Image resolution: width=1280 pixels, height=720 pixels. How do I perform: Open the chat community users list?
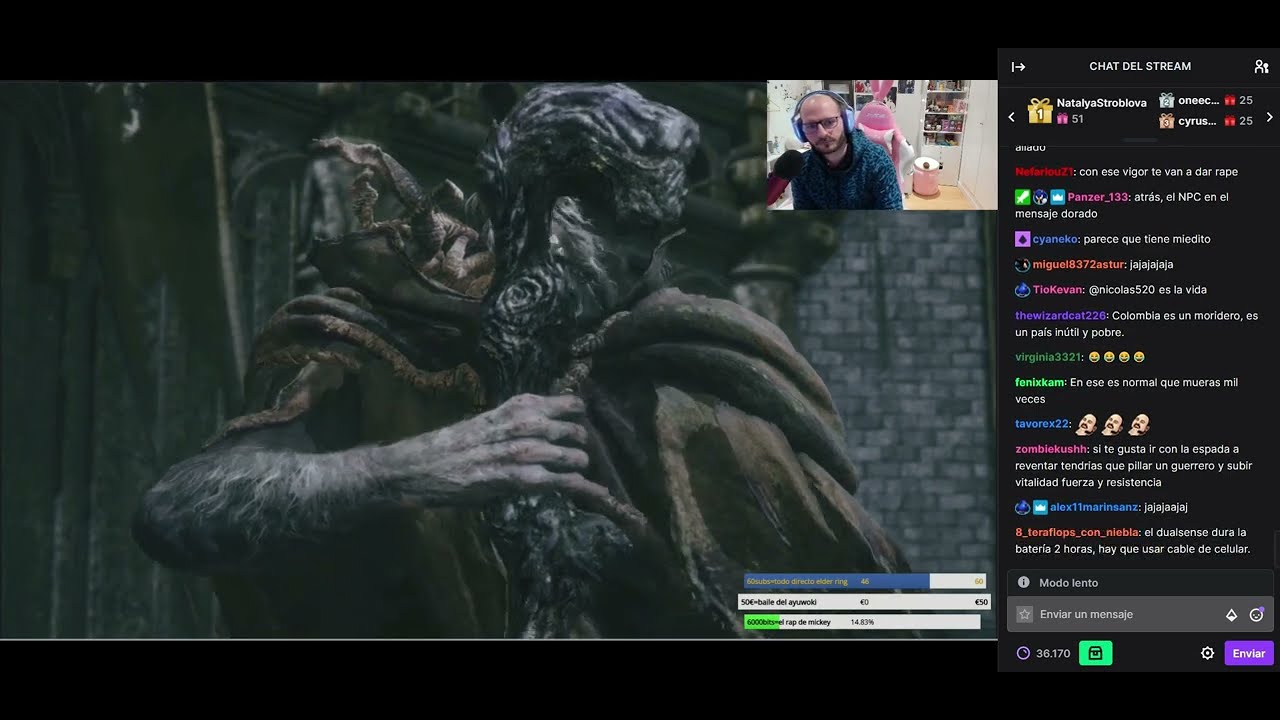1261,67
